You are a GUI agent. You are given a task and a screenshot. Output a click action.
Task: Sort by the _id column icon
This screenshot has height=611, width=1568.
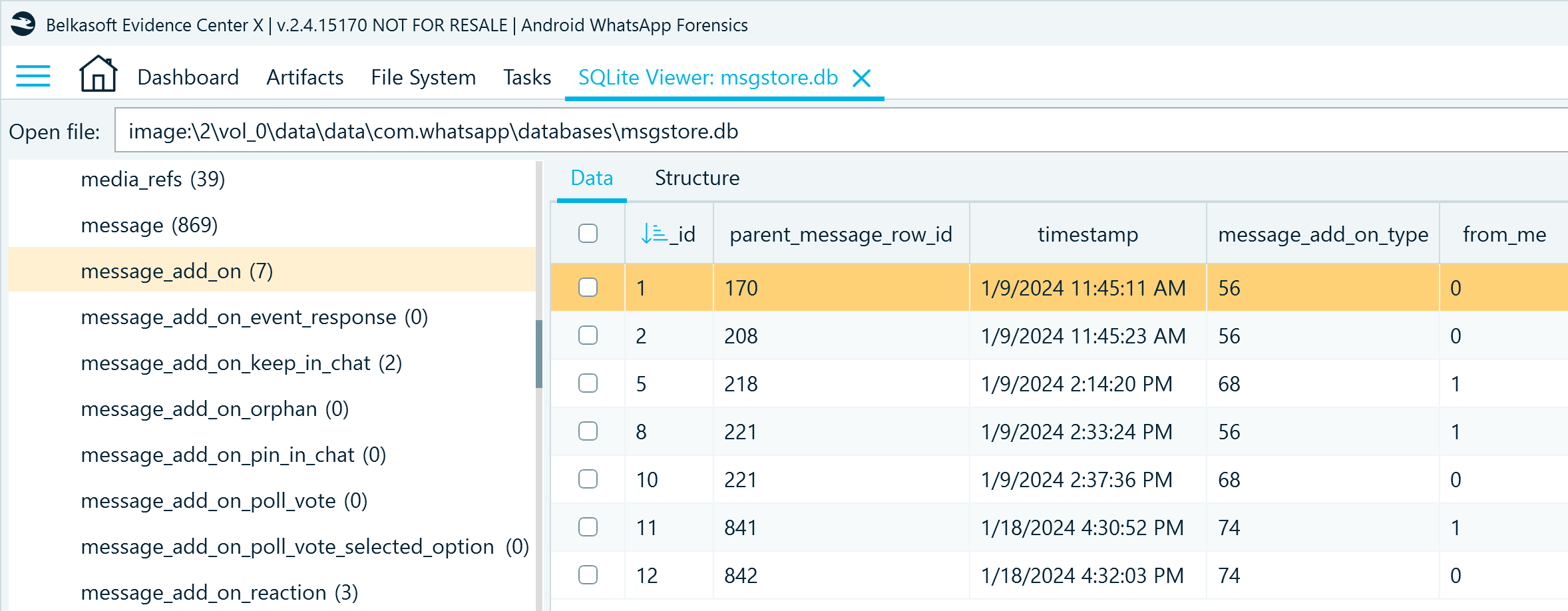pos(654,234)
